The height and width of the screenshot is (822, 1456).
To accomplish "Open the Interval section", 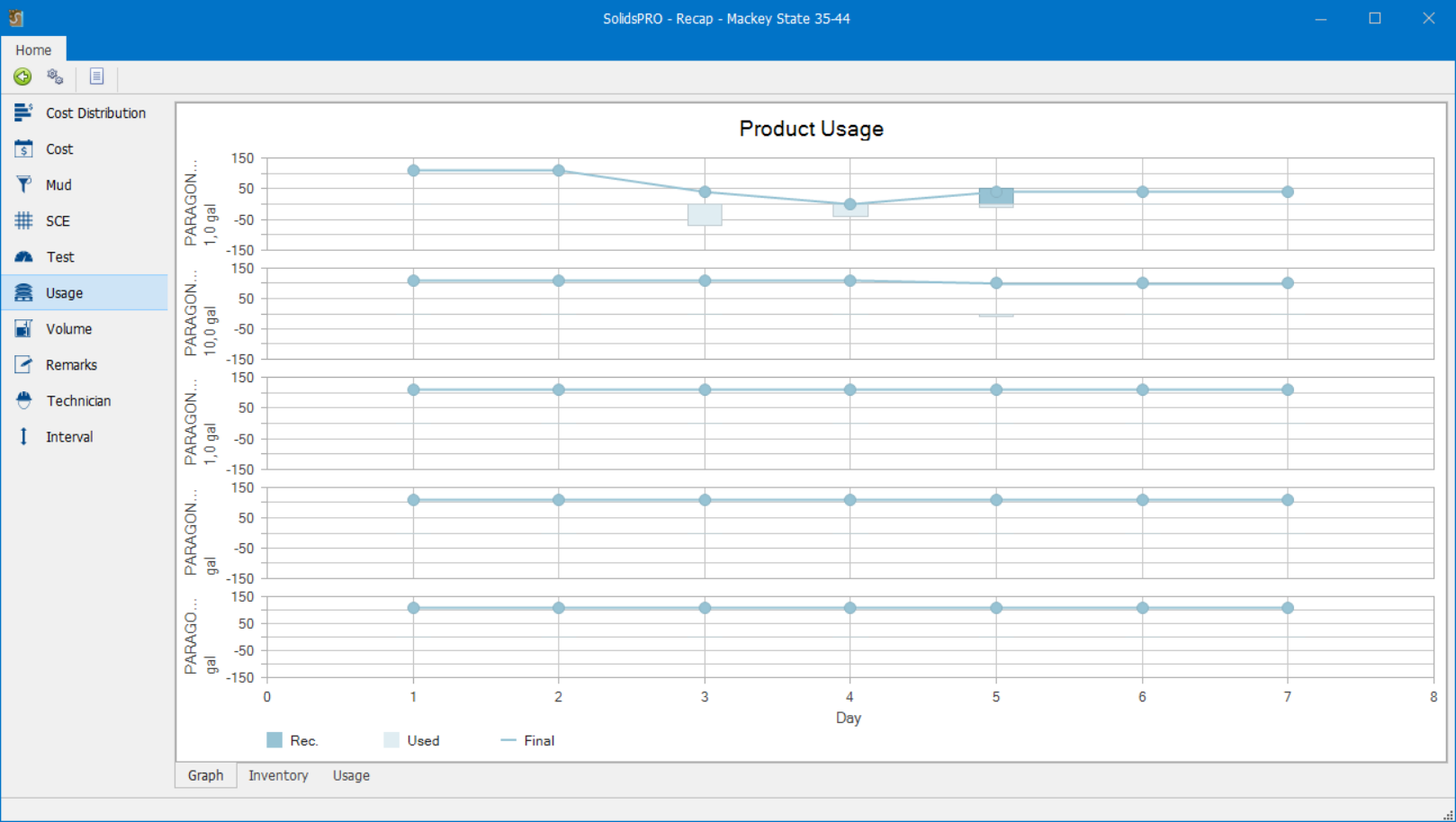I will (68, 437).
